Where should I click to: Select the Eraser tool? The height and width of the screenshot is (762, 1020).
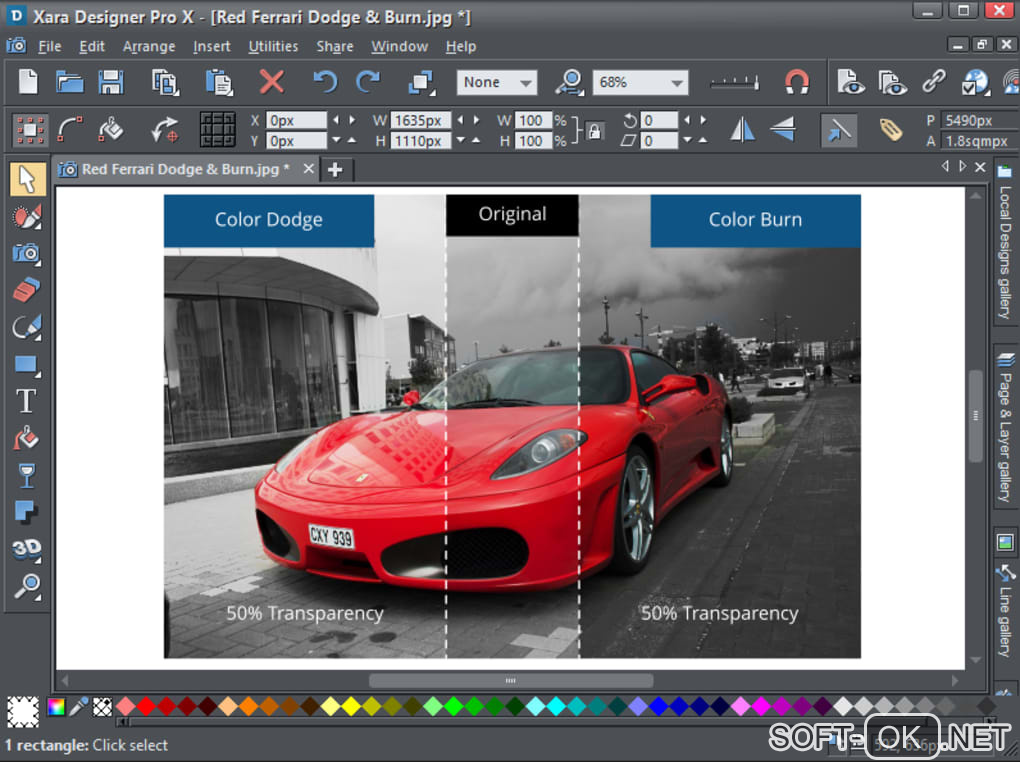tap(26, 290)
